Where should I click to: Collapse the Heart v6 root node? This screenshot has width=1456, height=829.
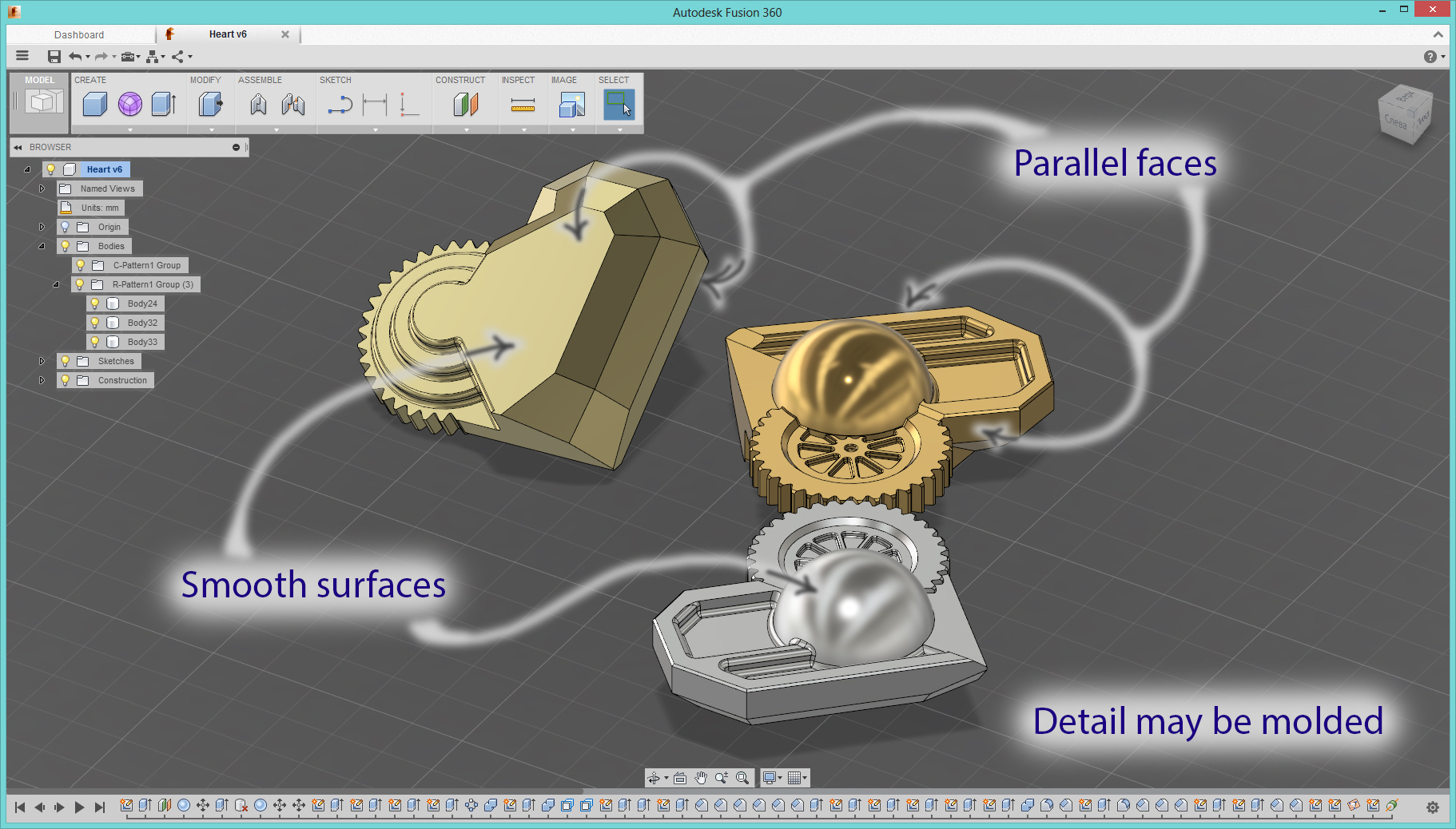tap(27, 169)
